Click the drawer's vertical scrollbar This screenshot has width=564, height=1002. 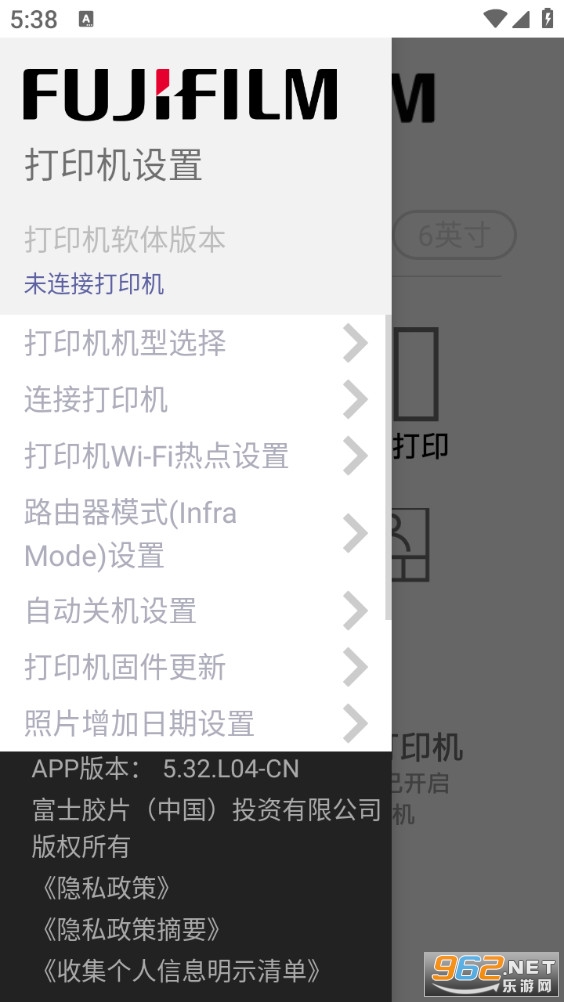[x=388, y=467]
